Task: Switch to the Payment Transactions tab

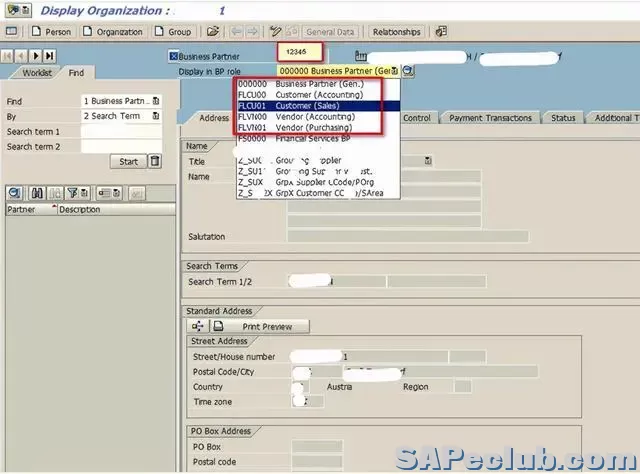Action: click(490, 118)
